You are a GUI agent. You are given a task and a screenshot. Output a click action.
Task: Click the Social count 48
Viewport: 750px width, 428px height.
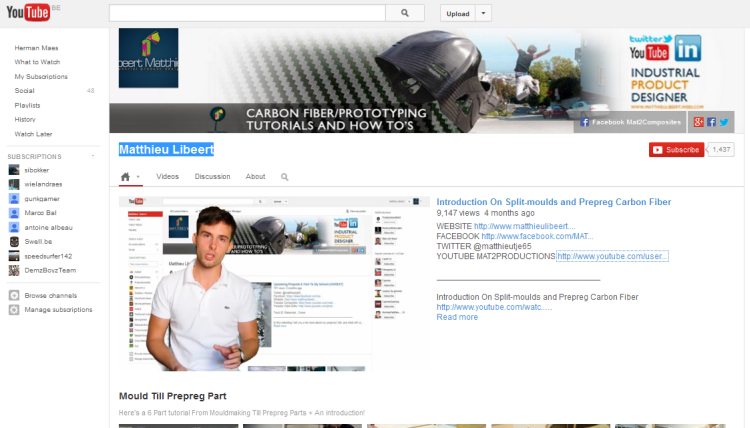point(90,90)
